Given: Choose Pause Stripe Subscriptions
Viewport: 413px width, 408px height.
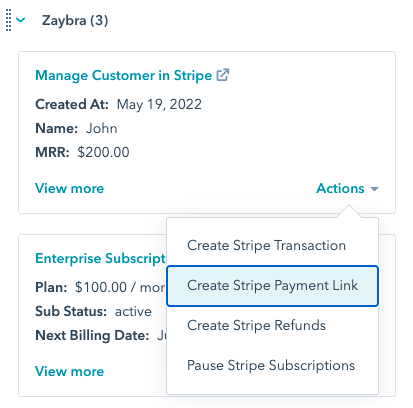Looking at the screenshot, I should [272, 365].
